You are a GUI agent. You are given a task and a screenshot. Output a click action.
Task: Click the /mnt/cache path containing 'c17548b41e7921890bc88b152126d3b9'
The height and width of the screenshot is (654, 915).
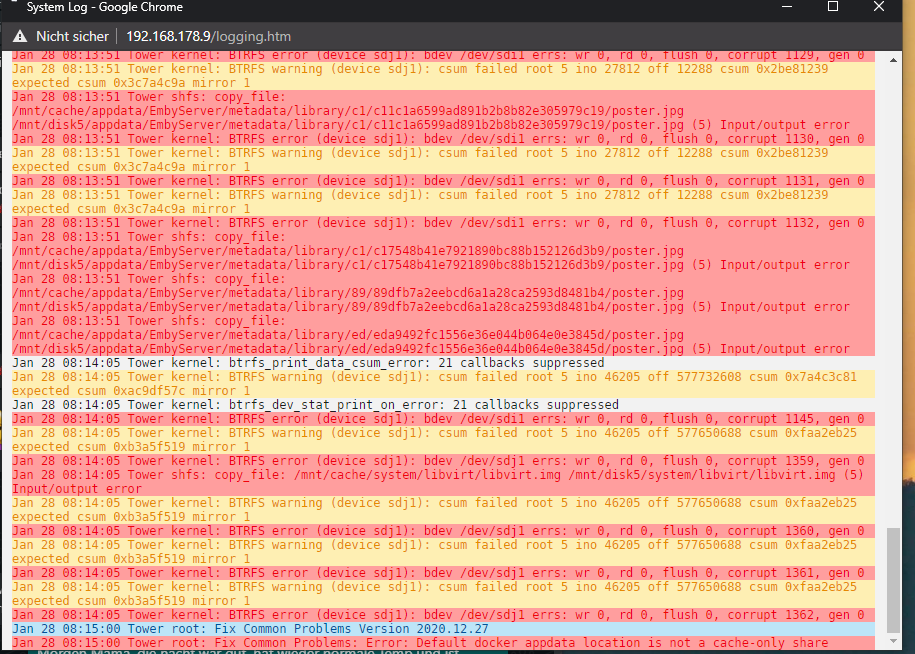(348, 251)
